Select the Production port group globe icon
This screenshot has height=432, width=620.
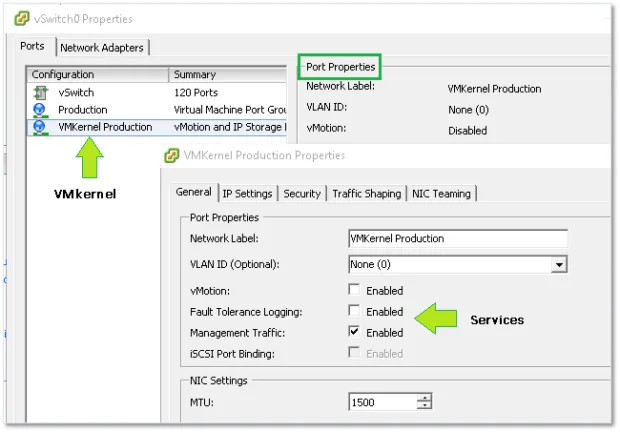point(40,110)
